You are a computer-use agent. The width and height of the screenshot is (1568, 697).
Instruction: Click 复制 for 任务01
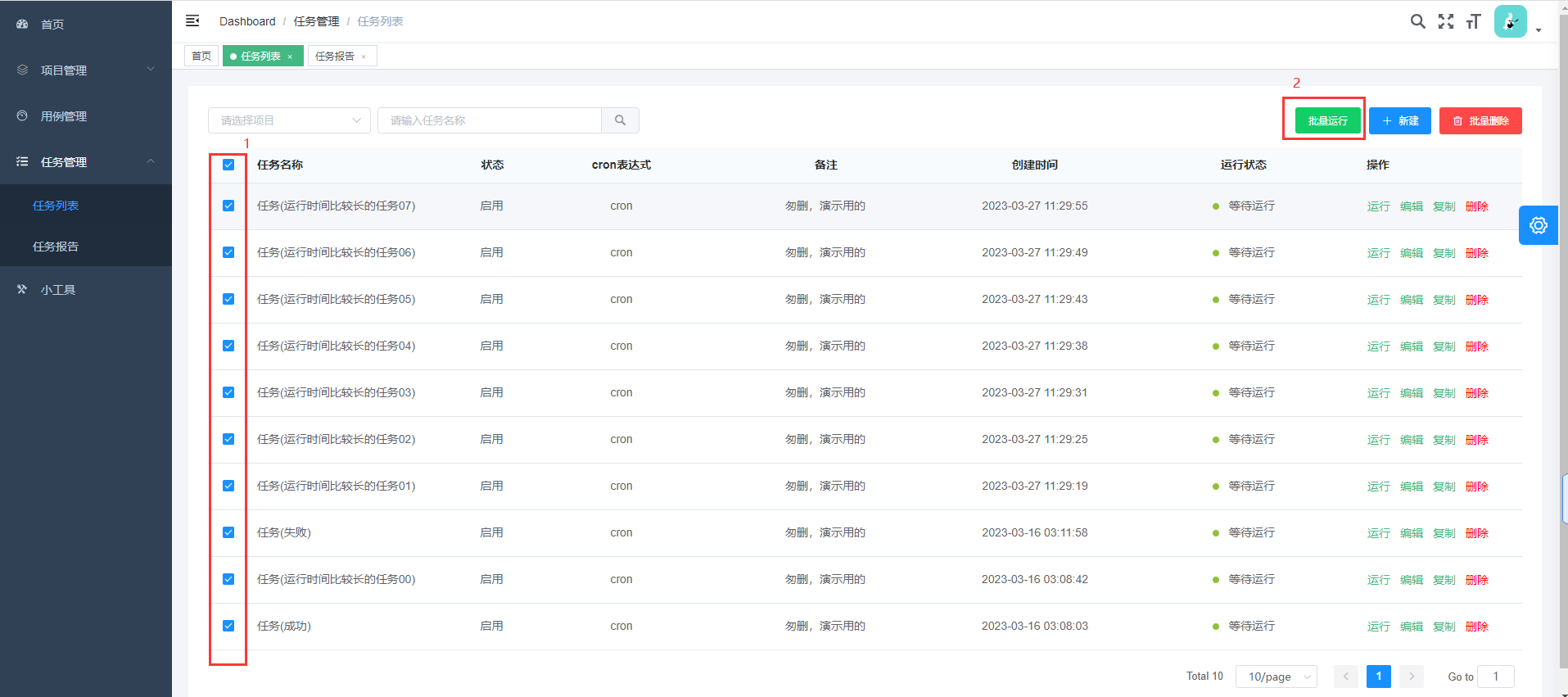click(x=1444, y=487)
